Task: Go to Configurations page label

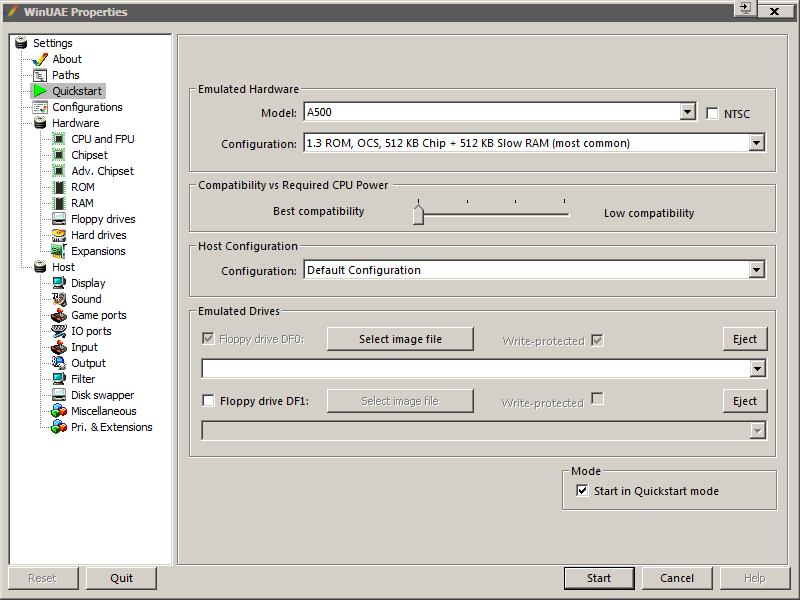Action: 87,107
